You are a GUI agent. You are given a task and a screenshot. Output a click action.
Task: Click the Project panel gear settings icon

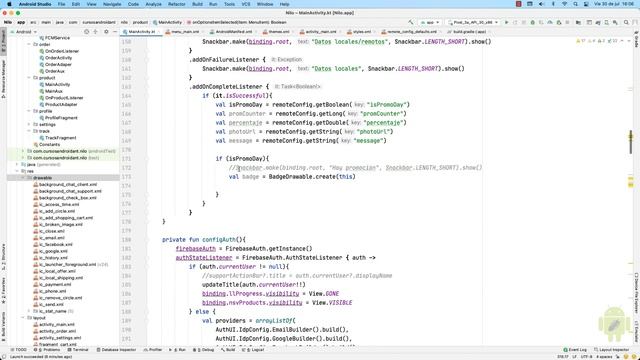(x=106, y=31)
